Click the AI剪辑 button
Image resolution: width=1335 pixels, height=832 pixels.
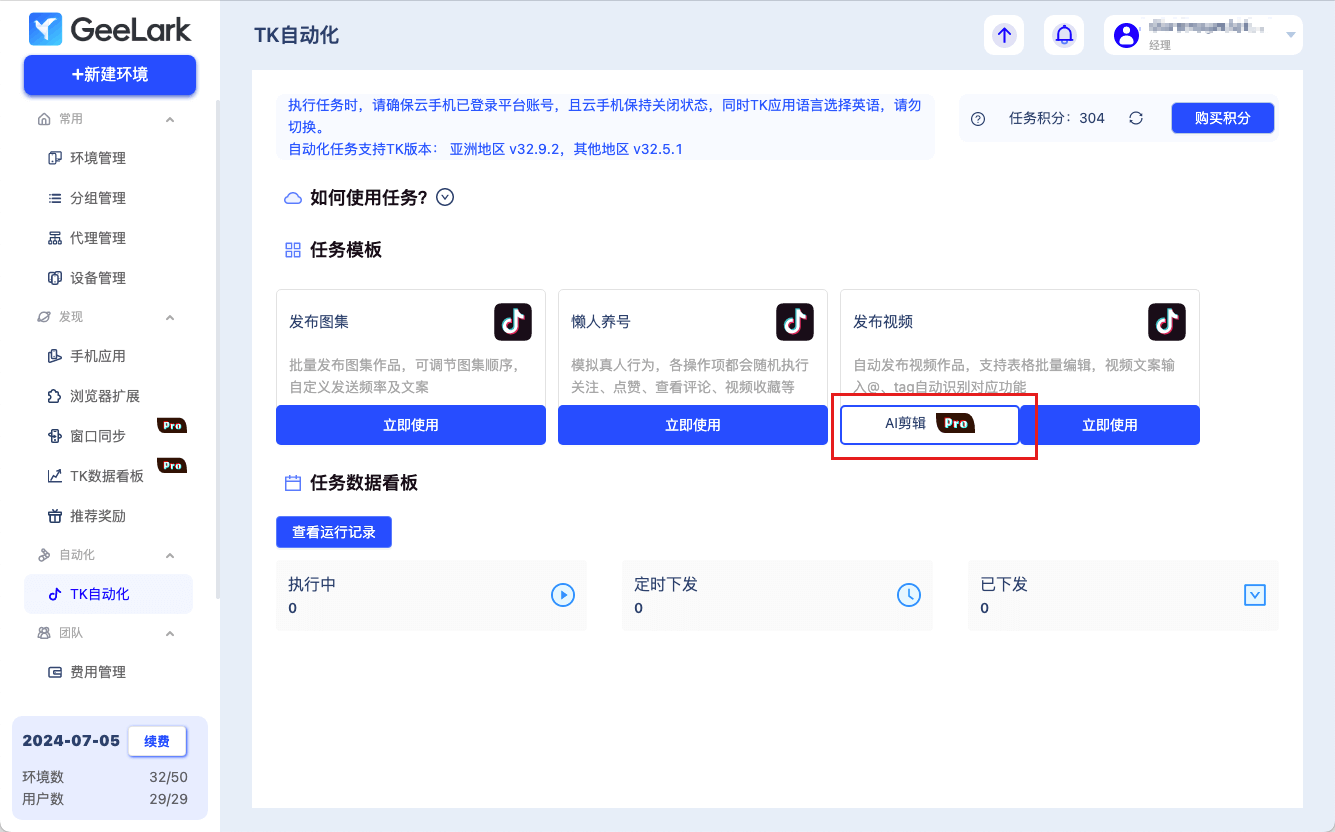click(929, 424)
